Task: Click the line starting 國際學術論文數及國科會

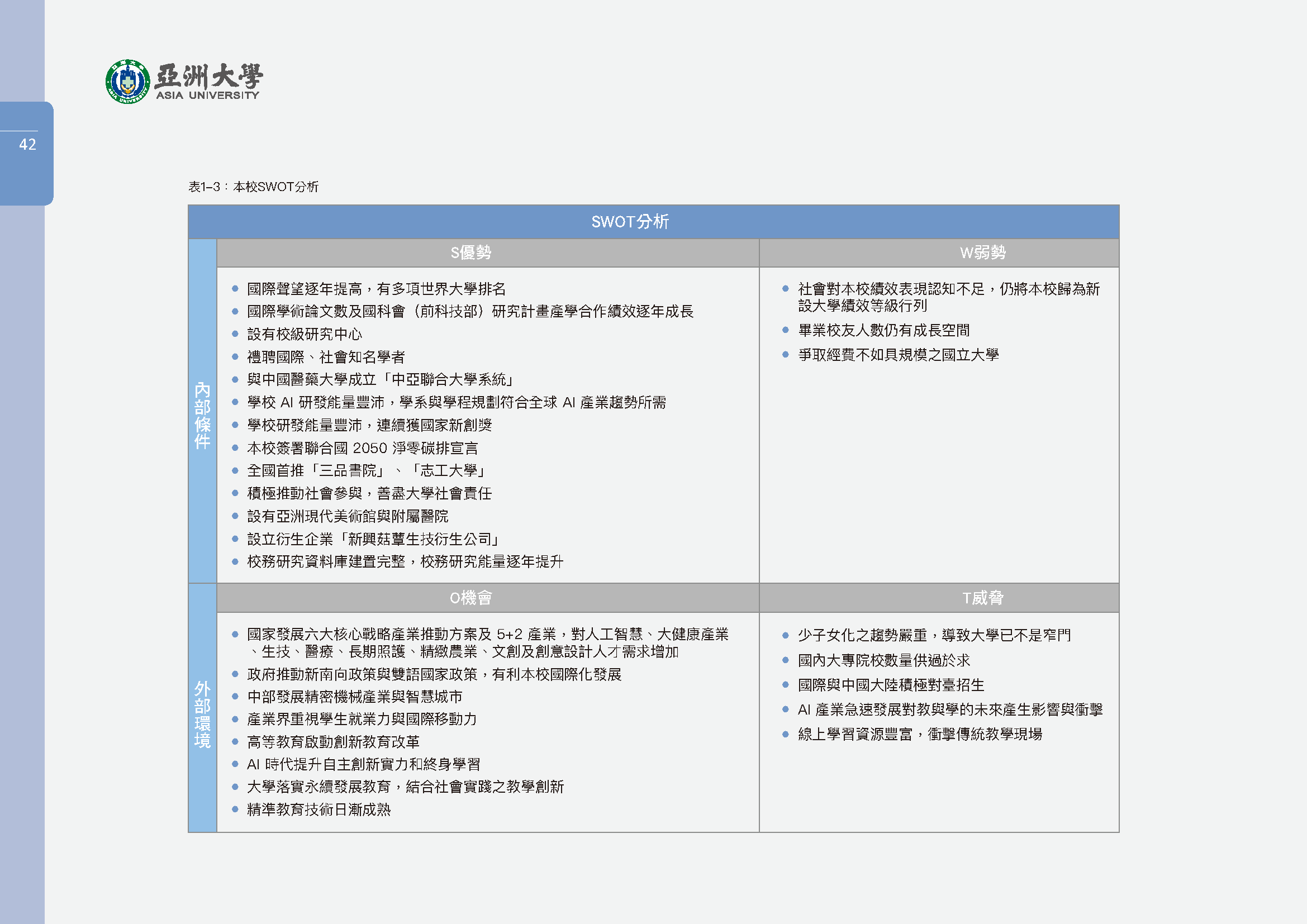Action: 470,311
